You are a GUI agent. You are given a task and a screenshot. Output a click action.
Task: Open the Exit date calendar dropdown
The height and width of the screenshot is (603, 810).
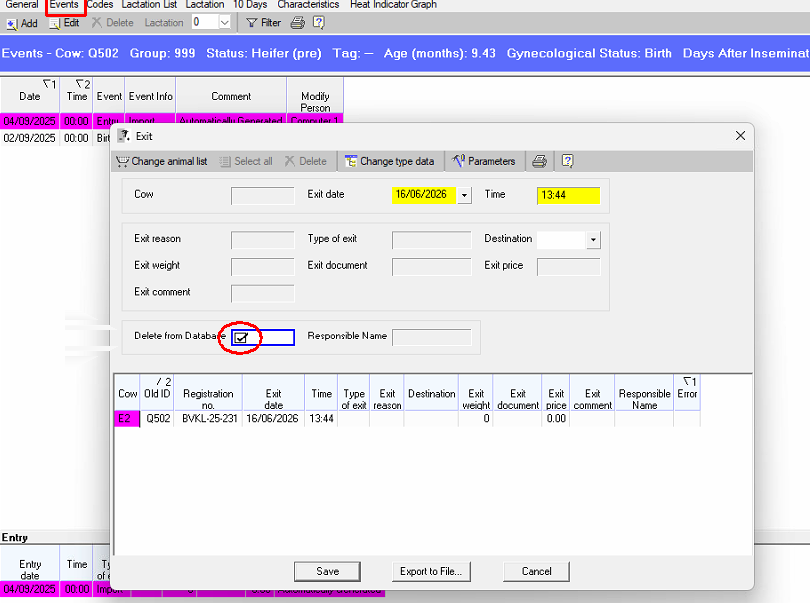[464, 195]
